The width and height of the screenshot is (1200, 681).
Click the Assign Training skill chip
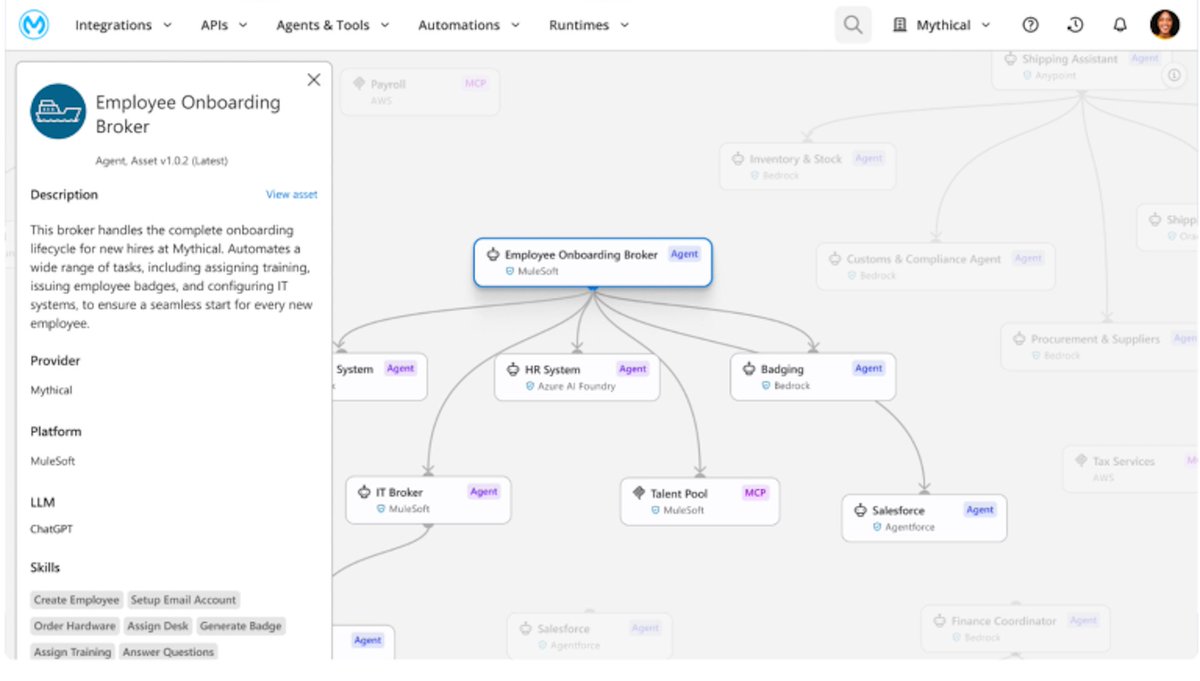pyautogui.click(x=73, y=652)
